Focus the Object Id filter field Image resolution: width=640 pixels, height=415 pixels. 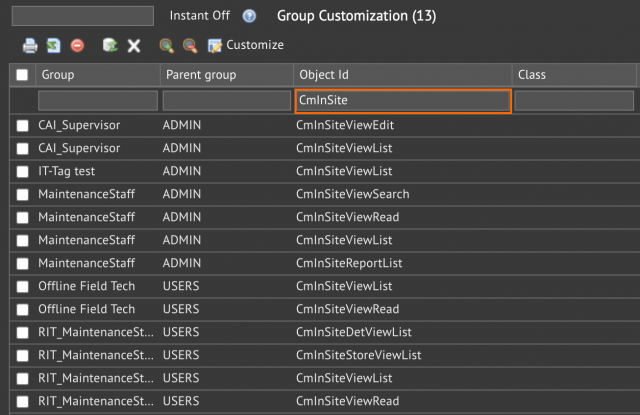coord(403,100)
